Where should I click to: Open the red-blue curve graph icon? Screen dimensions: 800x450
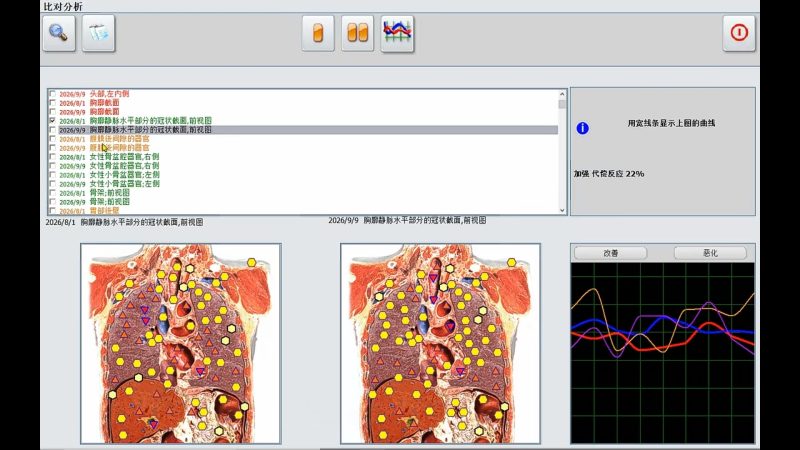tap(397, 33)
